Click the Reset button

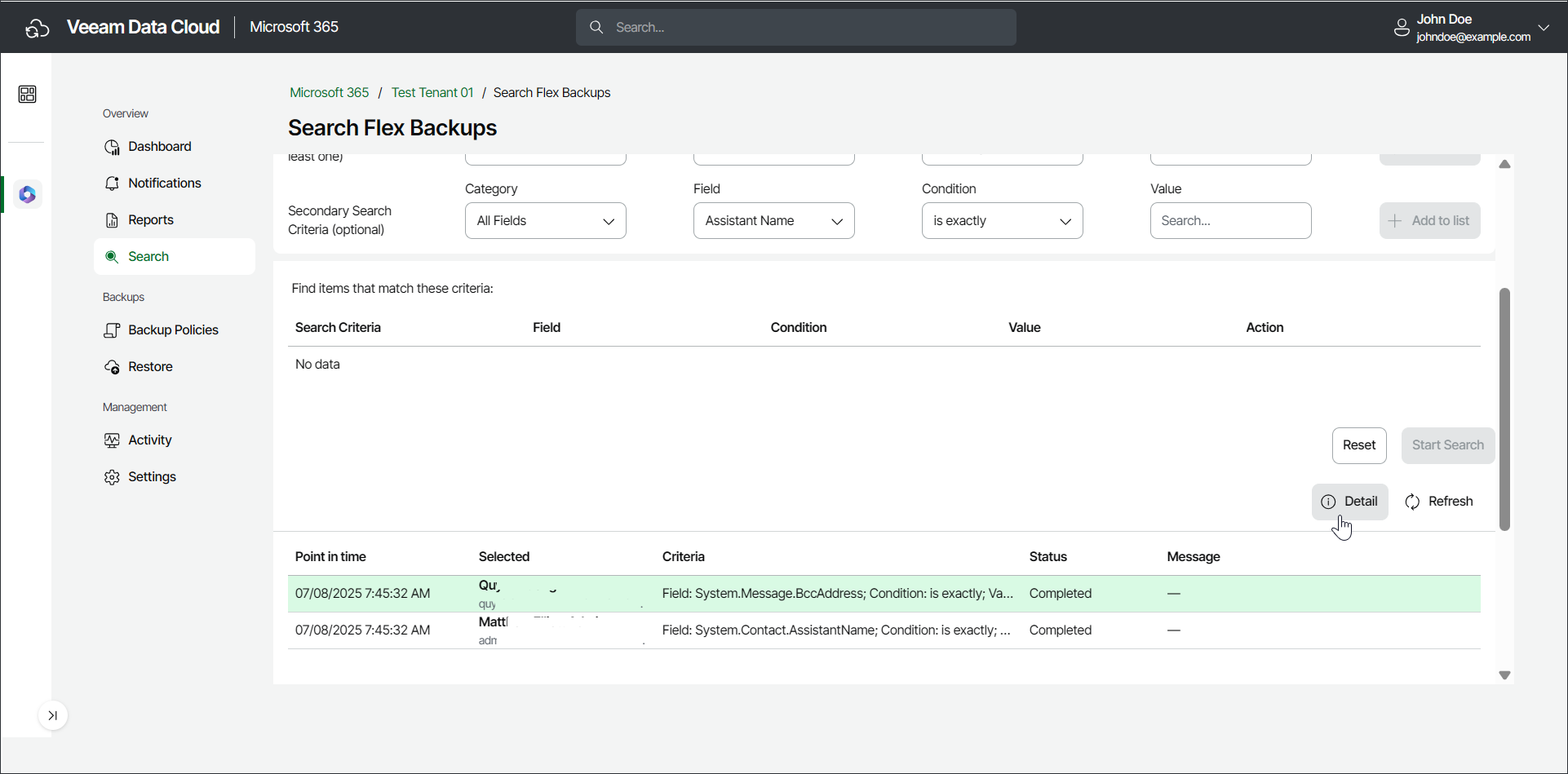tap(1359, 445)
